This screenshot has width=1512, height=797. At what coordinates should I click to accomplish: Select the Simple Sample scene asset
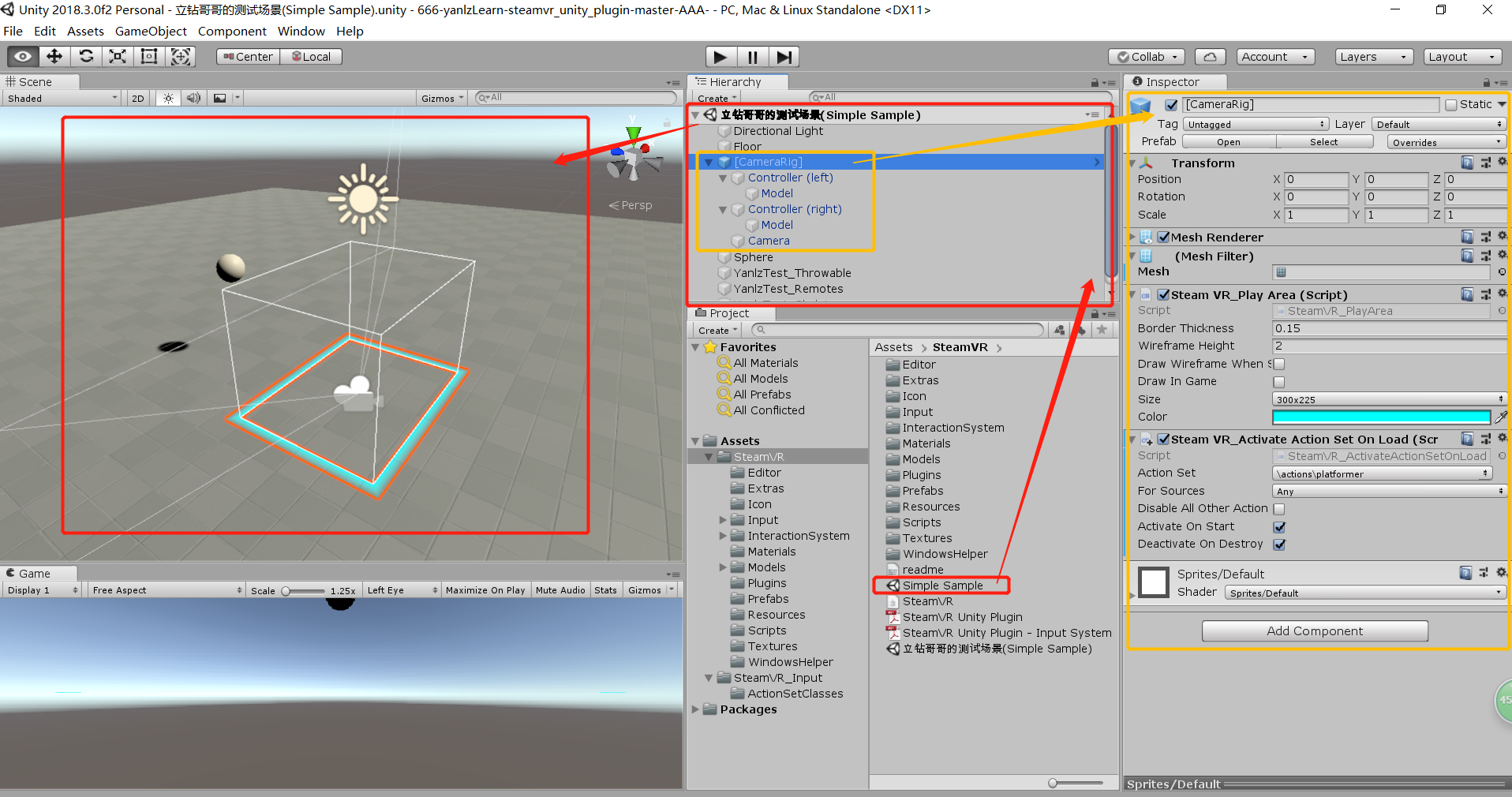[944, 585]
